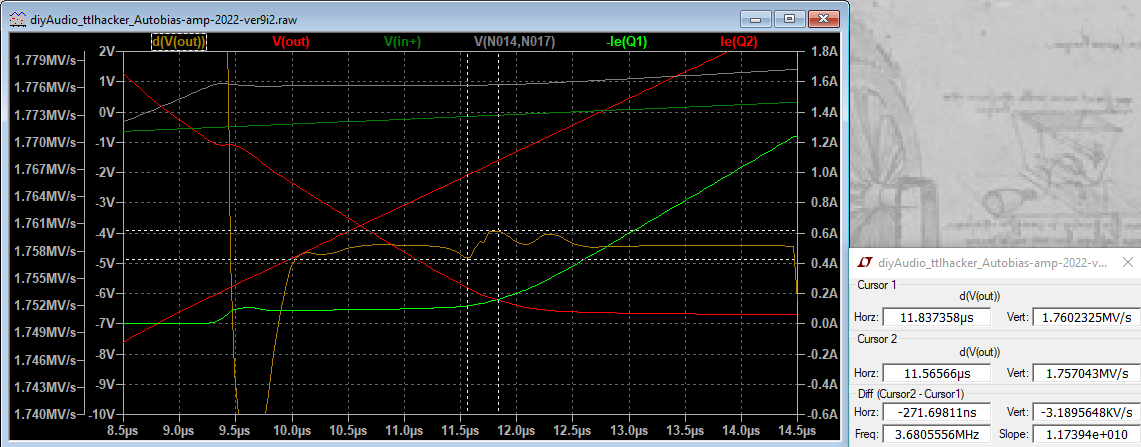Click the 9.0µs time axis label

[x=180, y=429]
